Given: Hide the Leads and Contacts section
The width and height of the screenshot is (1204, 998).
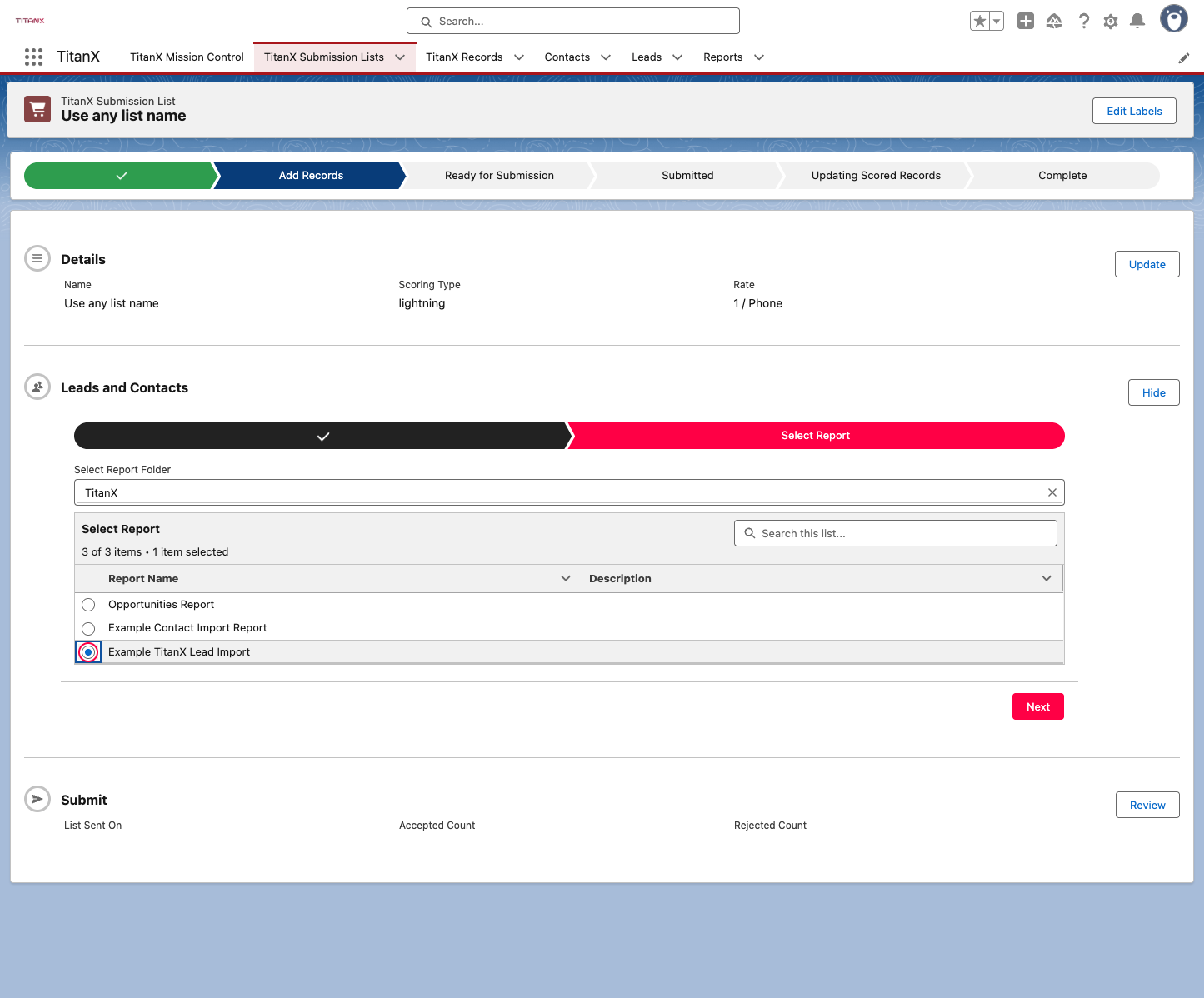Looking at the screenshot, I should (1154, 392).
